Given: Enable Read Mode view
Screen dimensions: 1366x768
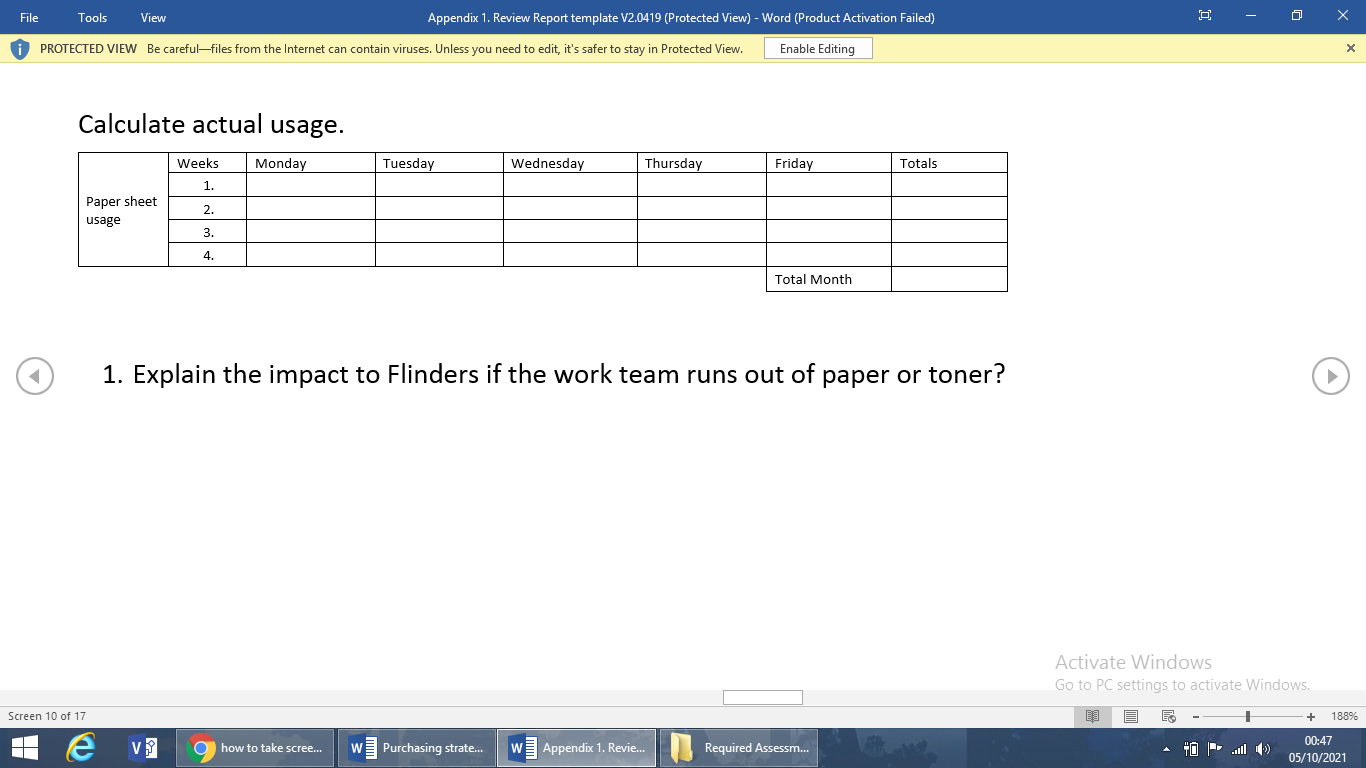Looking at the screenshot, I should (x=1092, y=716).
